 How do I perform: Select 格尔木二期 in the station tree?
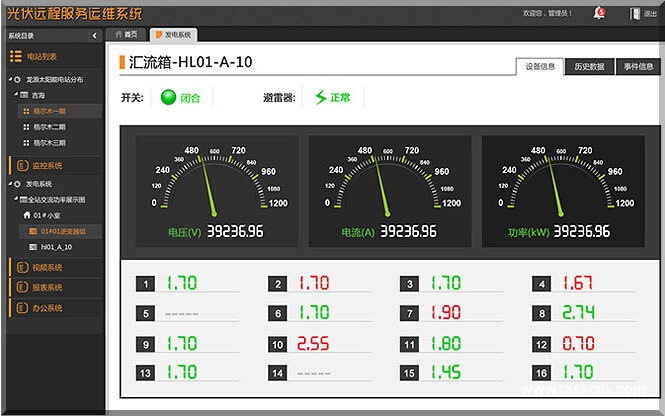[x=50, y=127]
